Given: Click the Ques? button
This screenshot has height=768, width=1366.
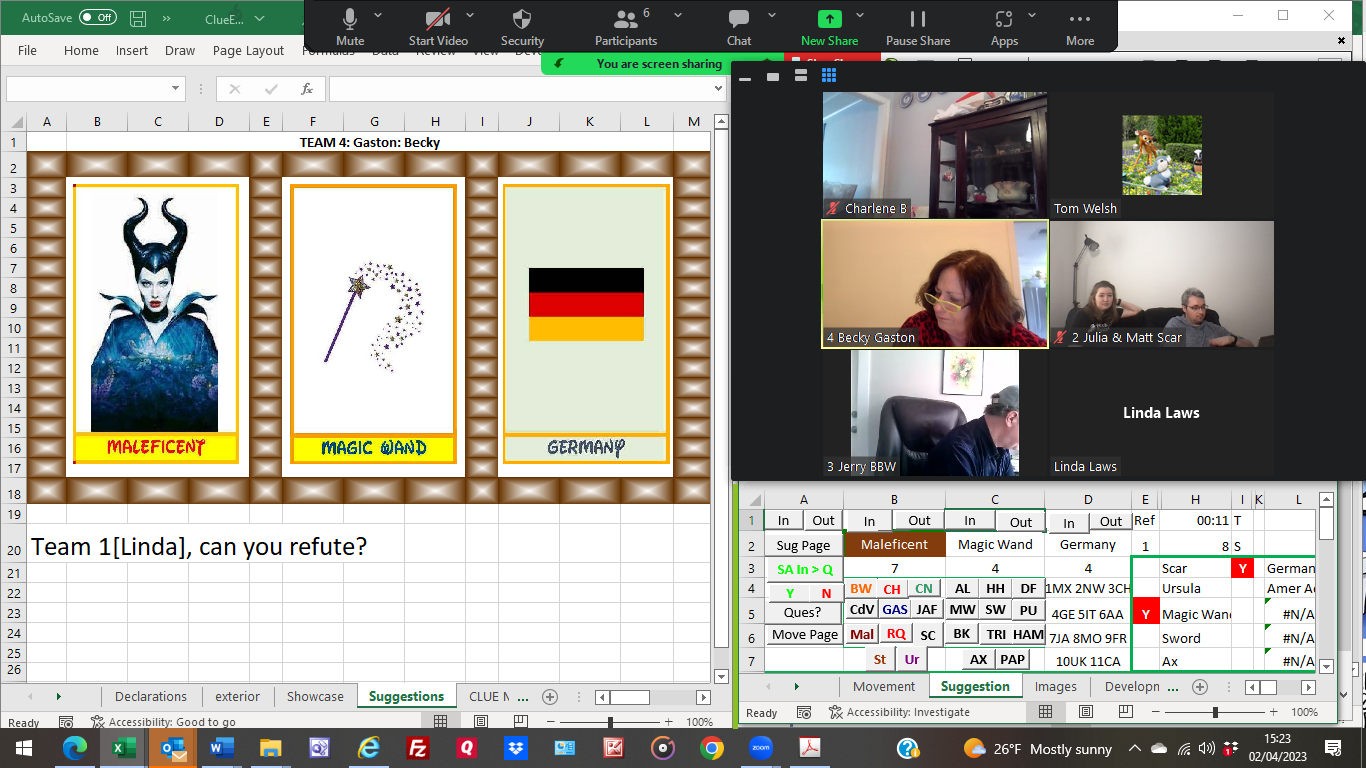Looking at the screenshot, I should point(802,612).
